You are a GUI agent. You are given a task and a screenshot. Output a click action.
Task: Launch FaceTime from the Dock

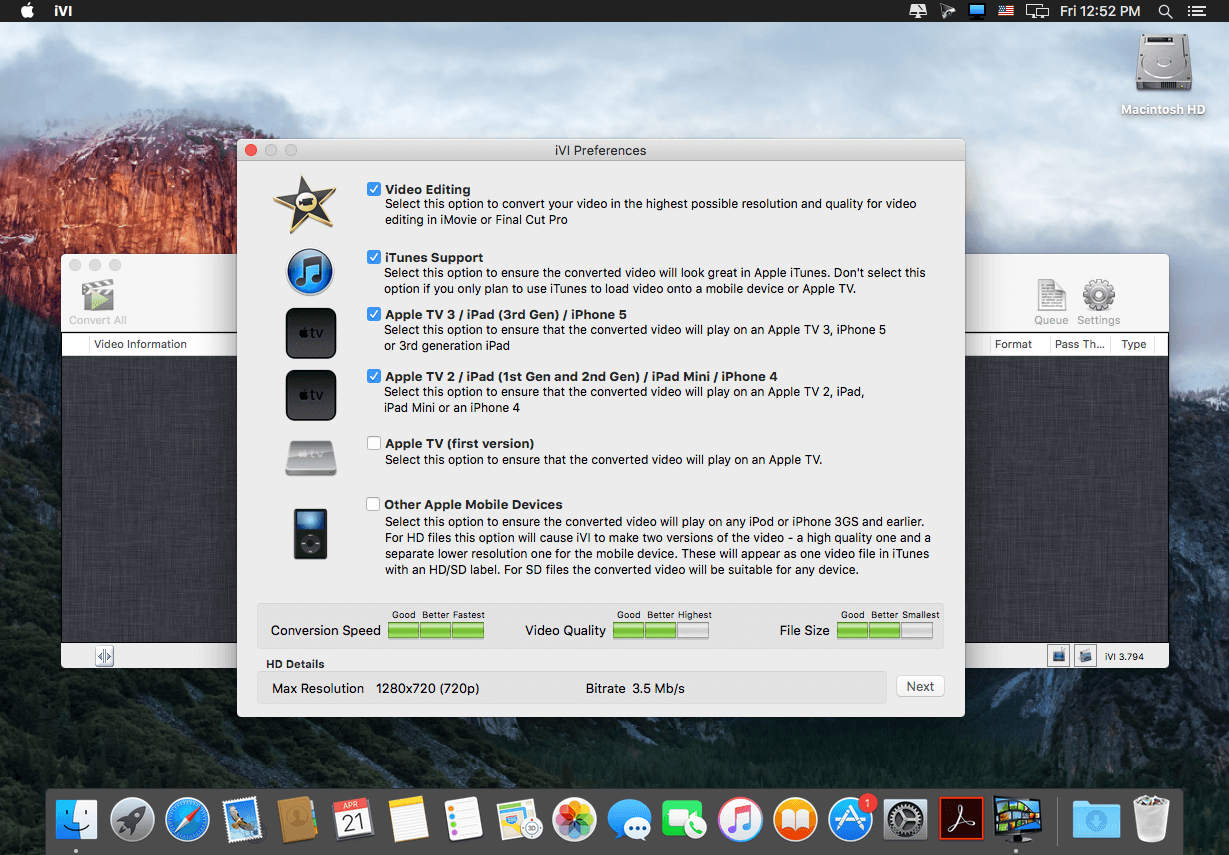[685, 820]
